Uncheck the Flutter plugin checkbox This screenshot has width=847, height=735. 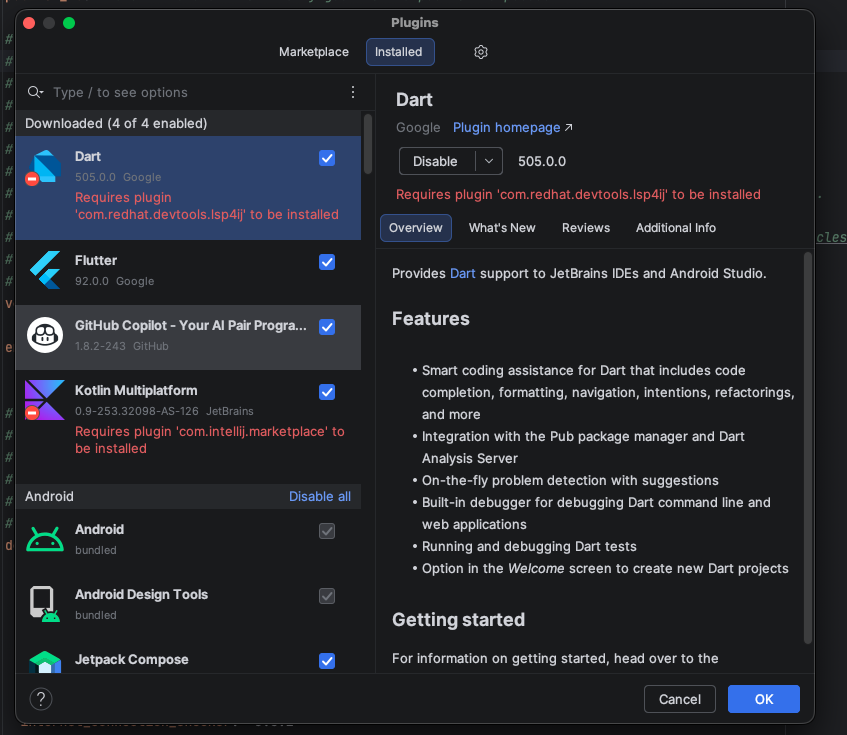pos(327,262)
